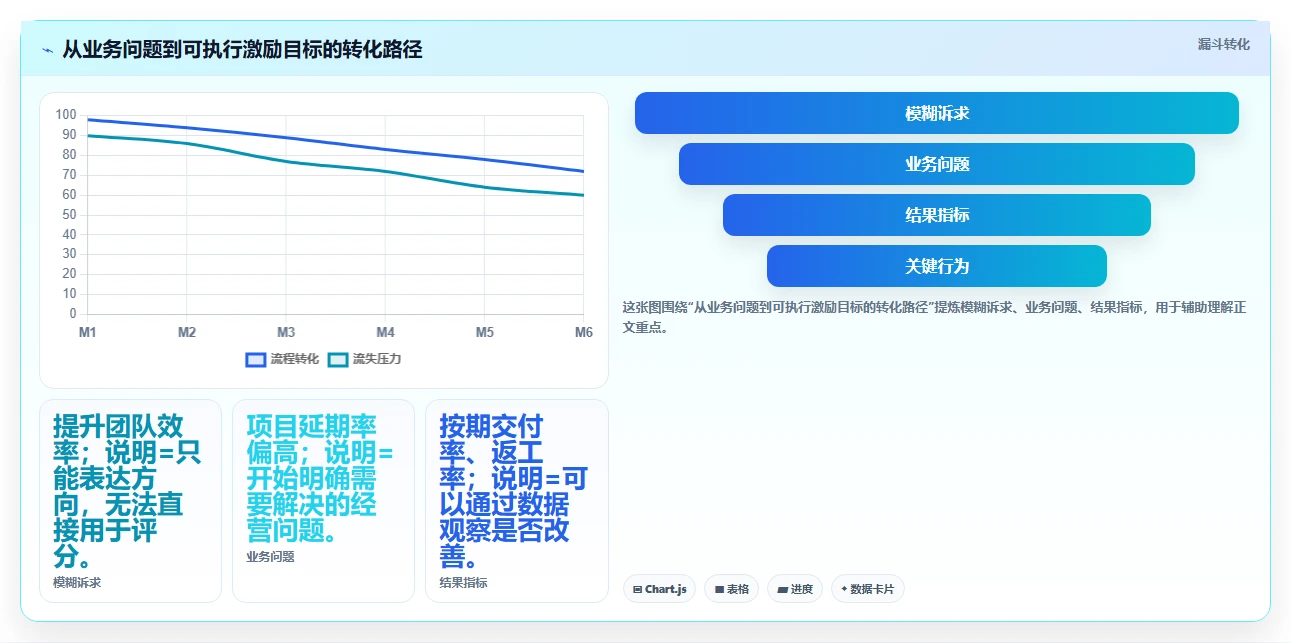1291x643 pixels.
Task: Click the M3 x-axis label
Action: [286, 332]
